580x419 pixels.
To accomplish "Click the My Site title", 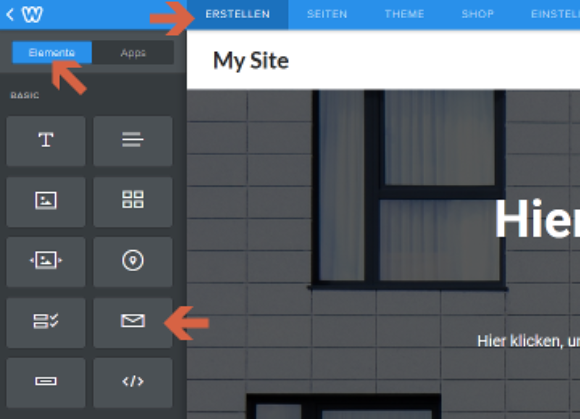I will point(251,61).
